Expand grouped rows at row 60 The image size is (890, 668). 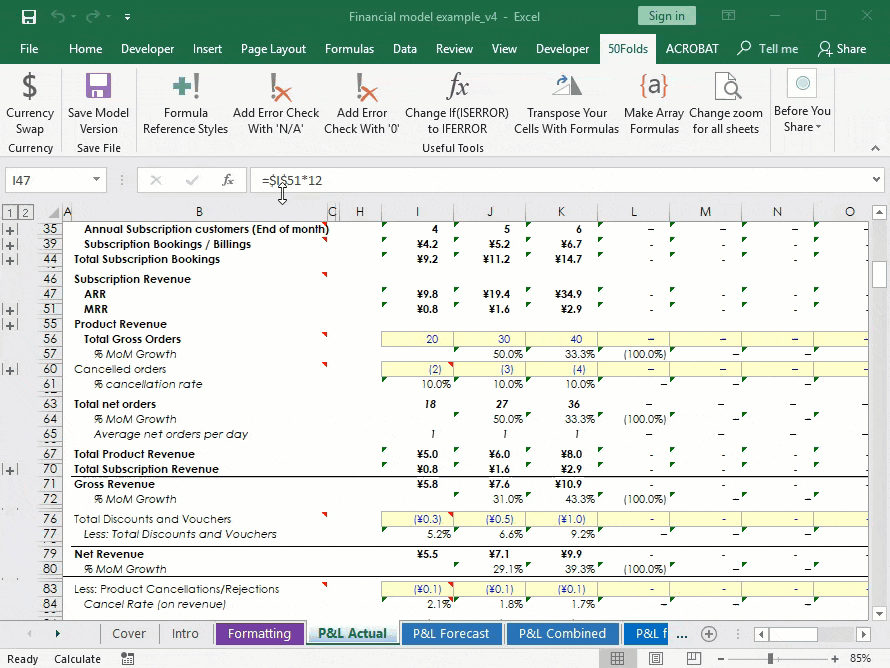(10, 370)
